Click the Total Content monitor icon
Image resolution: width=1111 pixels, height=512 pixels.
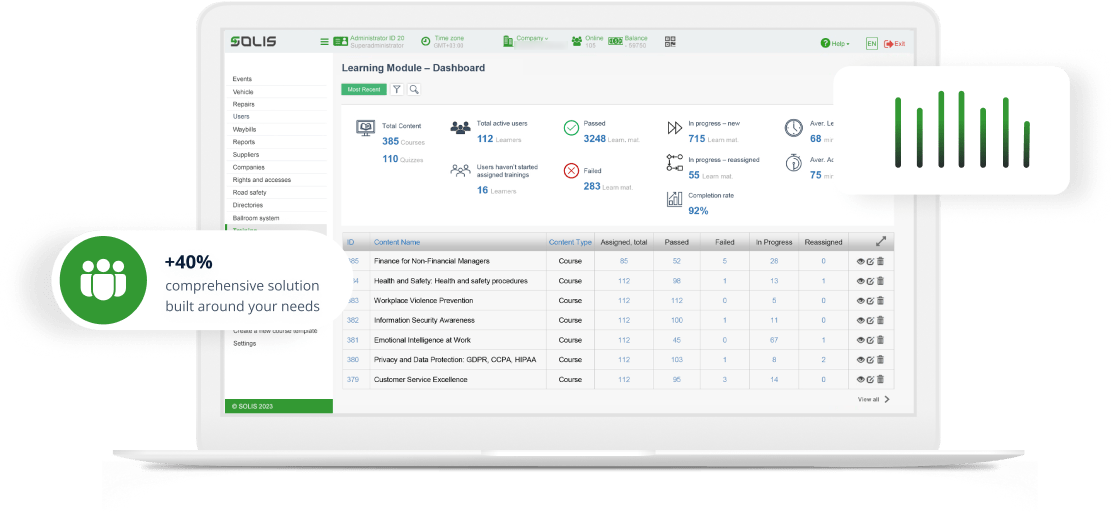pyautogui.click(x=365, y=128)
